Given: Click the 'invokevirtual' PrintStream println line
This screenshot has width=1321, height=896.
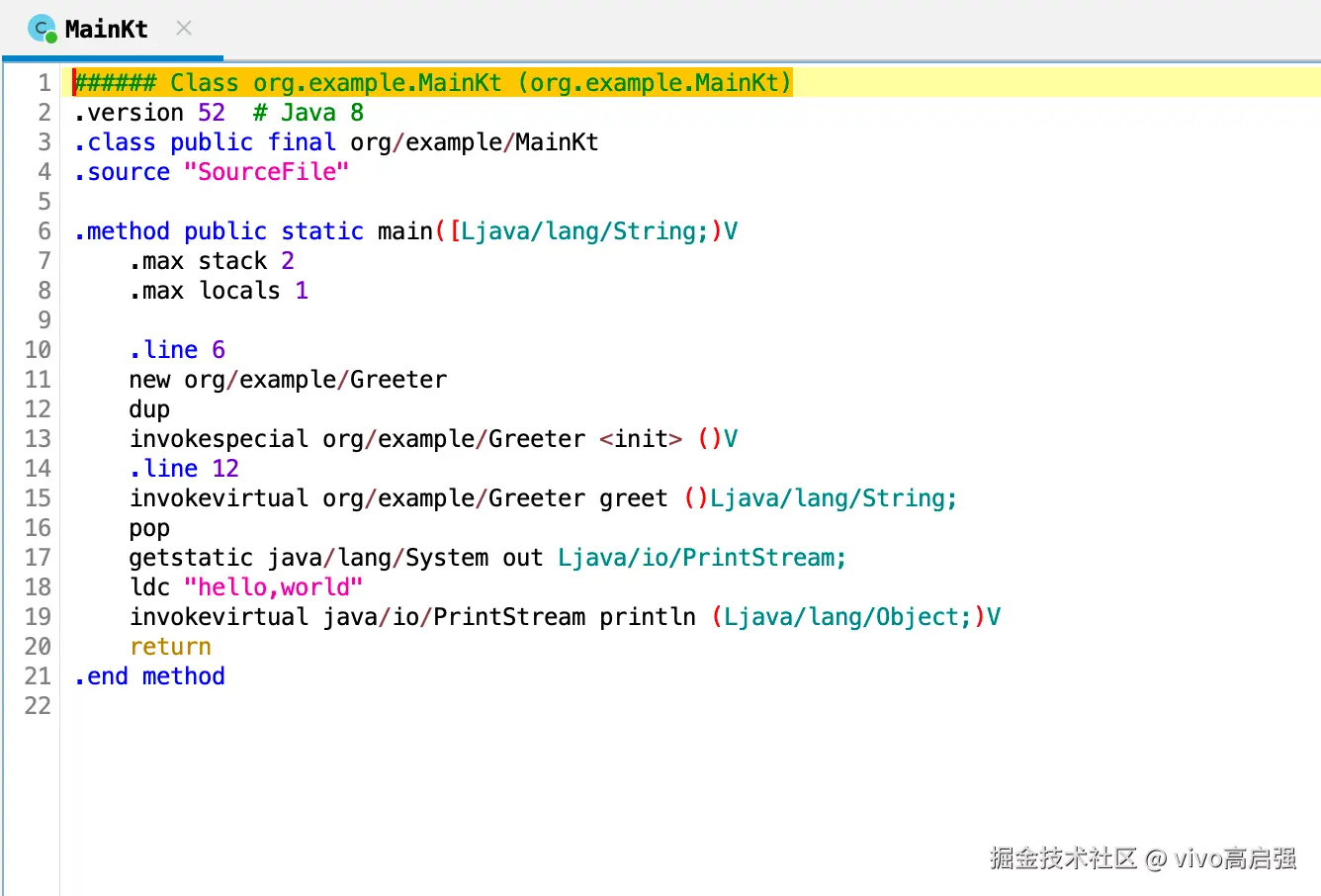Looking at the screenshot, I should (x=565, y=617).
